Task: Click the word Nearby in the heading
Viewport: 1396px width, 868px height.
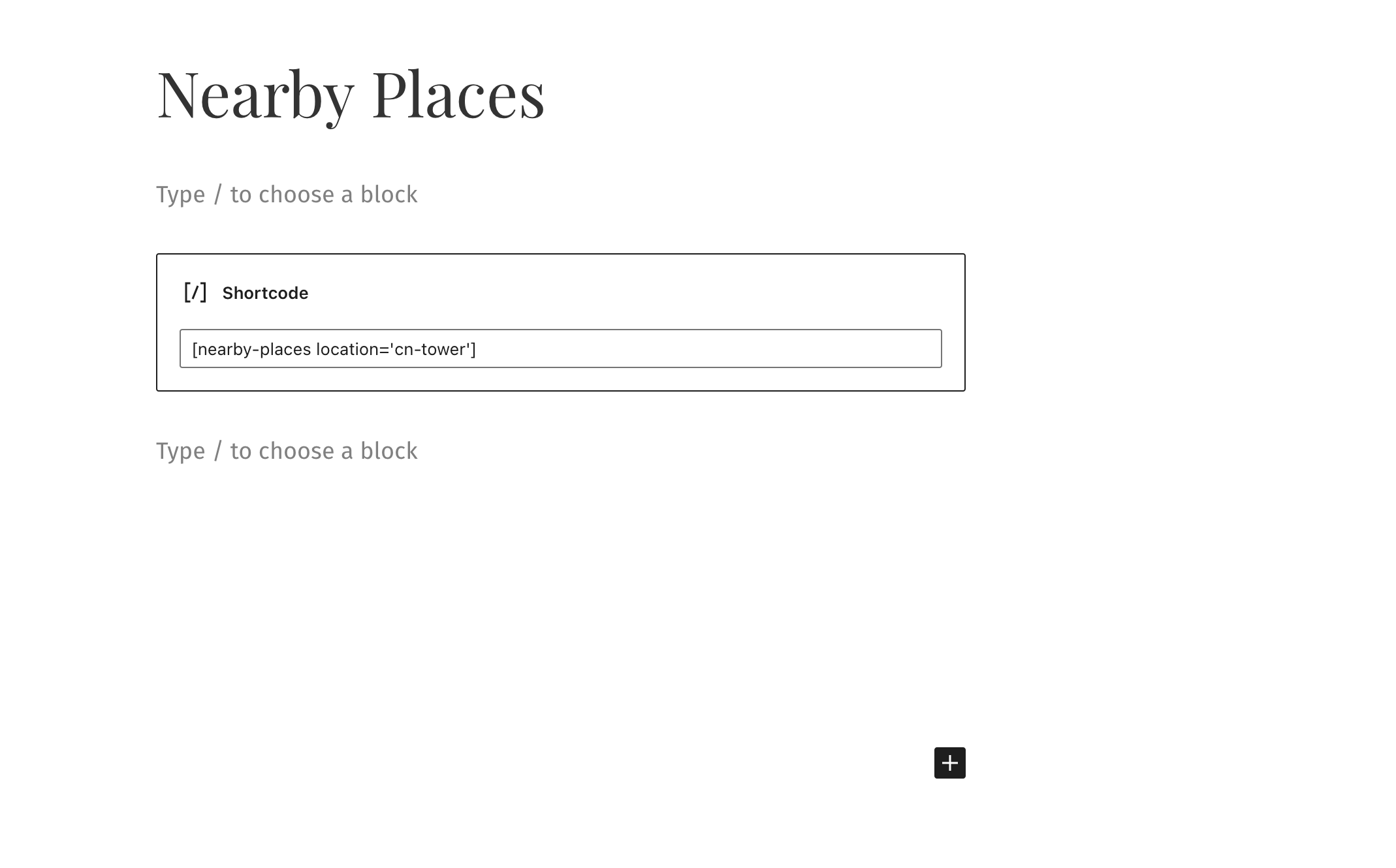Action: click(255, 96)
